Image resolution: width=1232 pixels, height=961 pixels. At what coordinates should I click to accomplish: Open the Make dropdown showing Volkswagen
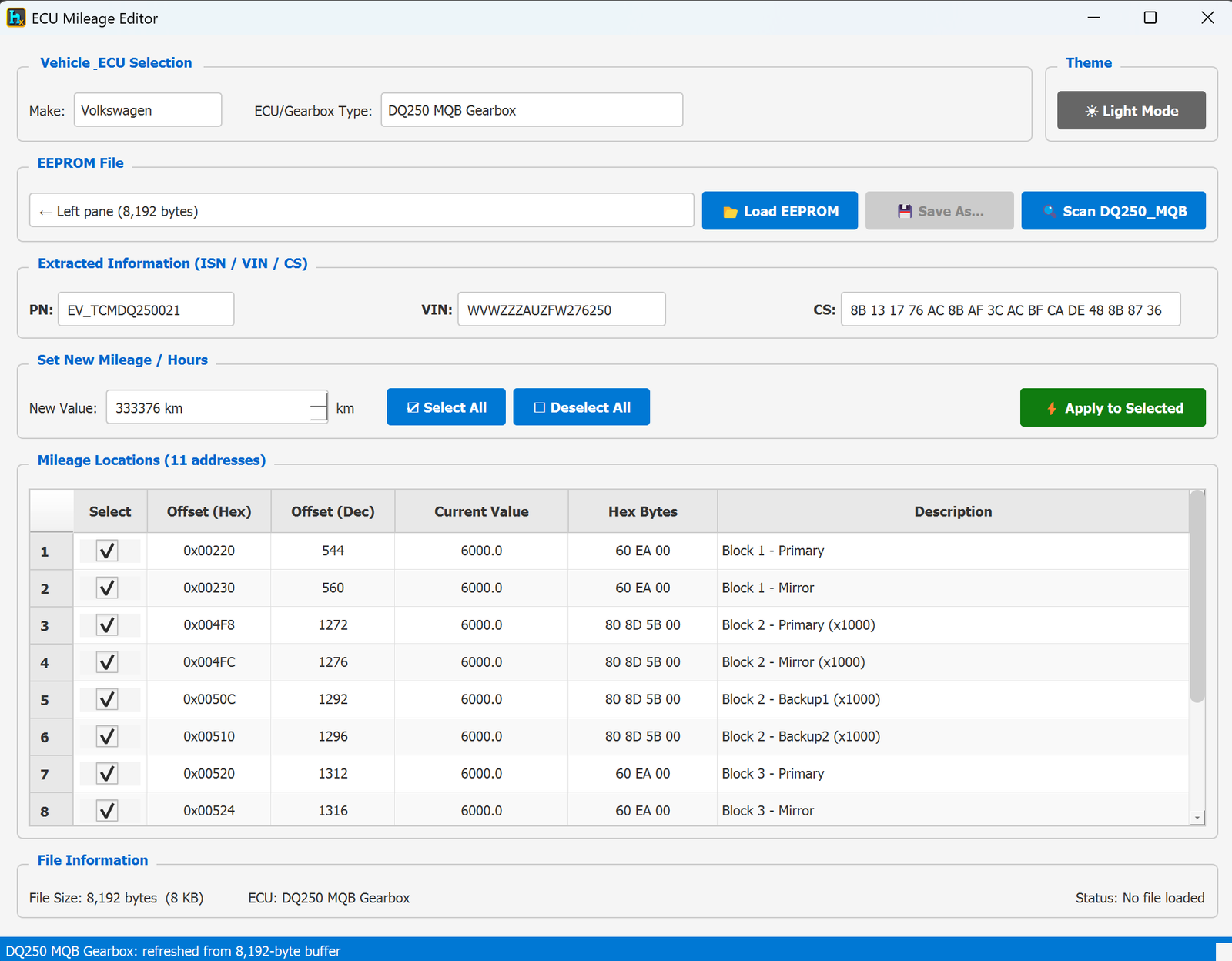point(148,110)
